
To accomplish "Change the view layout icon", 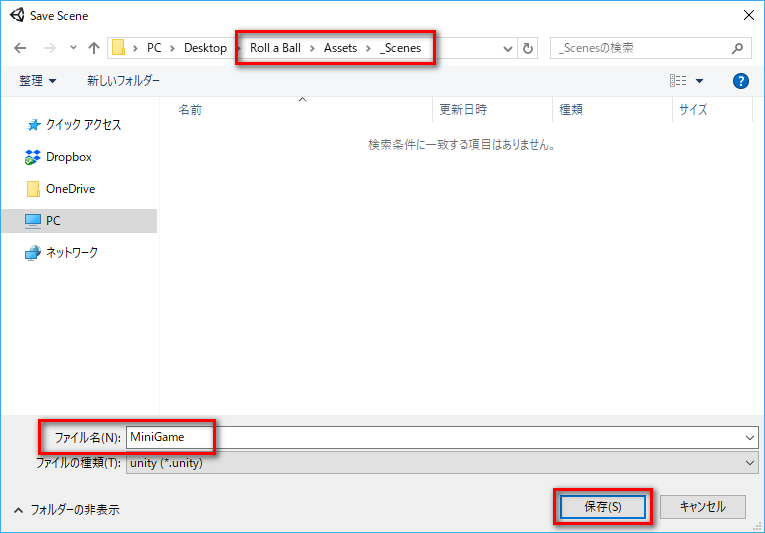I will click(x=678, y=81).
